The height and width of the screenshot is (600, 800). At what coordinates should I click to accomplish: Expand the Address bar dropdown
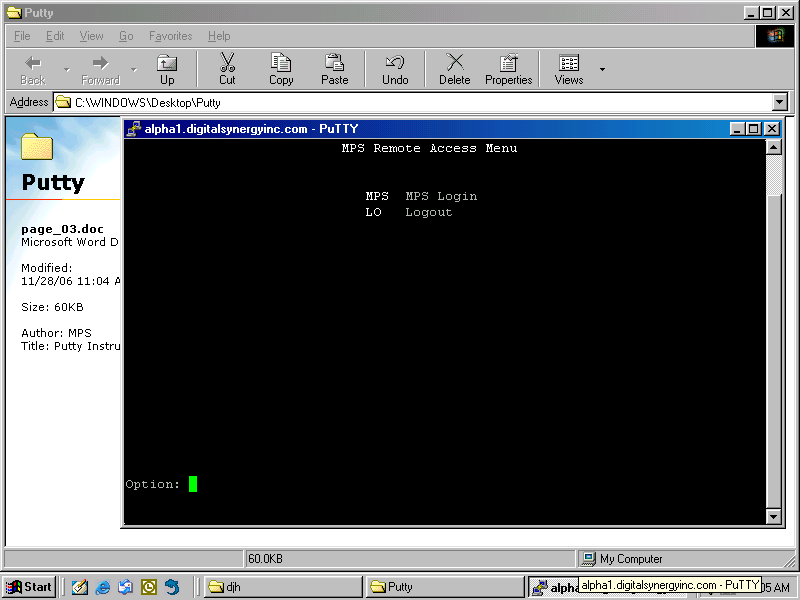coord(779,102)
